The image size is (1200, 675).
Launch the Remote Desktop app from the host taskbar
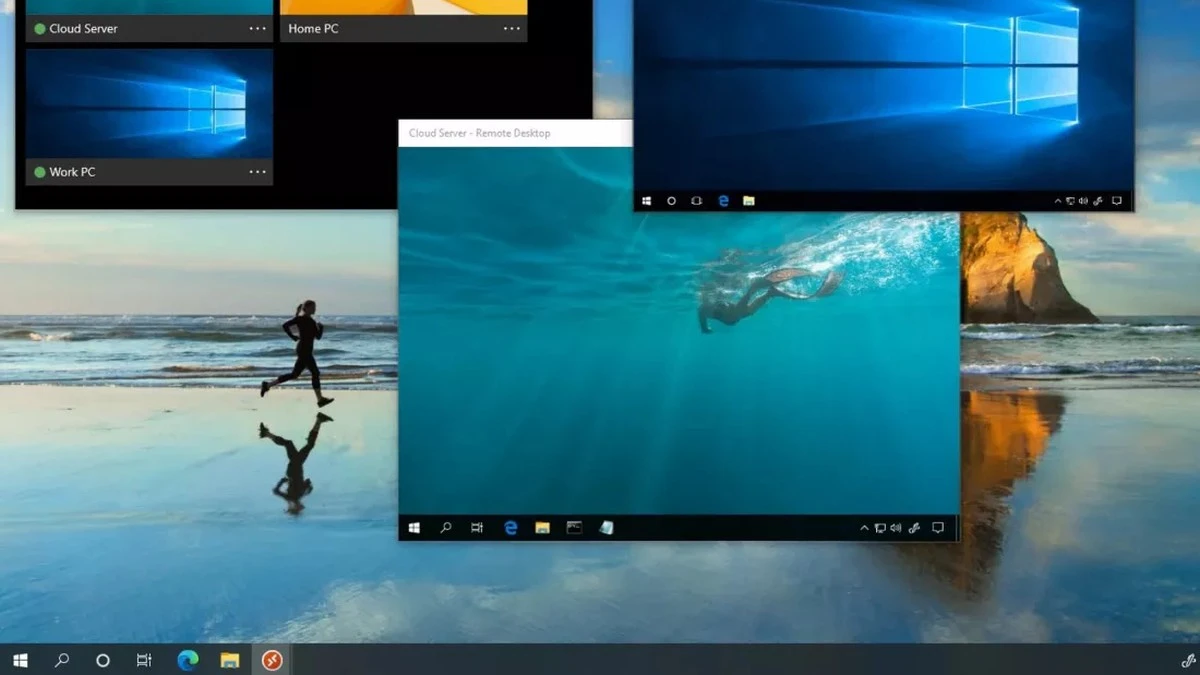click(x=270, y=660)
